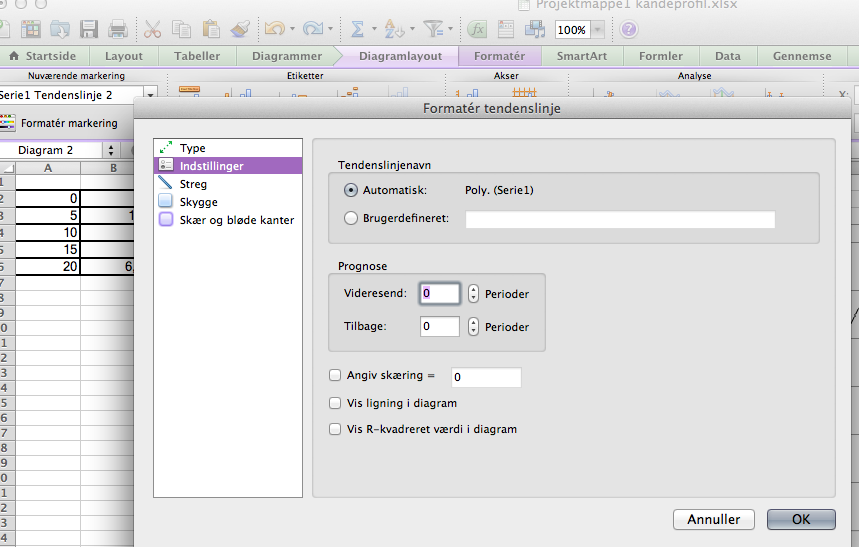Image resolution: width=859 pixels, height=547 pixels.
Task: Switch to the Layout tab
Action: tap(124, 56)
